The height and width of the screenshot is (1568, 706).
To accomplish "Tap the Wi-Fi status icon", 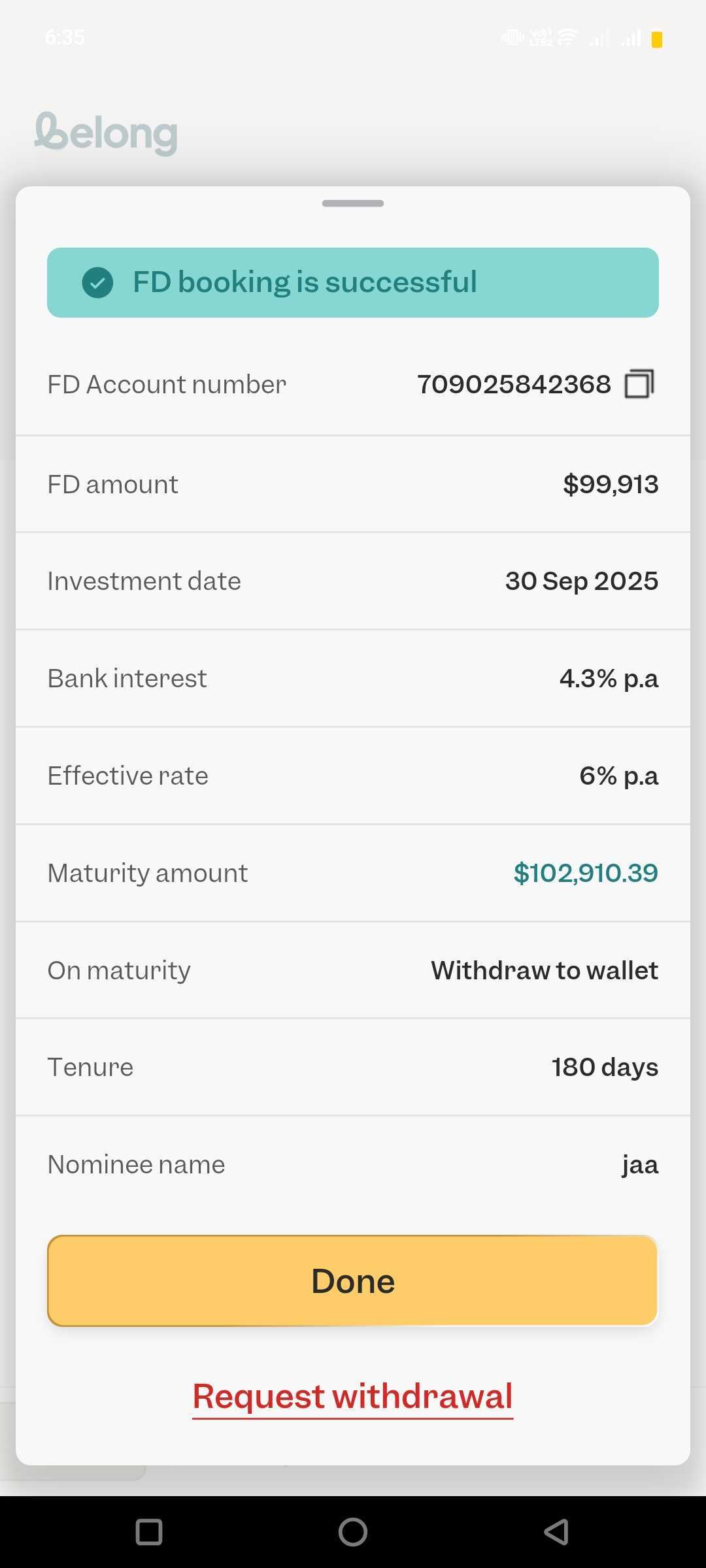I will pyautogui.click(x=568, y=37).
